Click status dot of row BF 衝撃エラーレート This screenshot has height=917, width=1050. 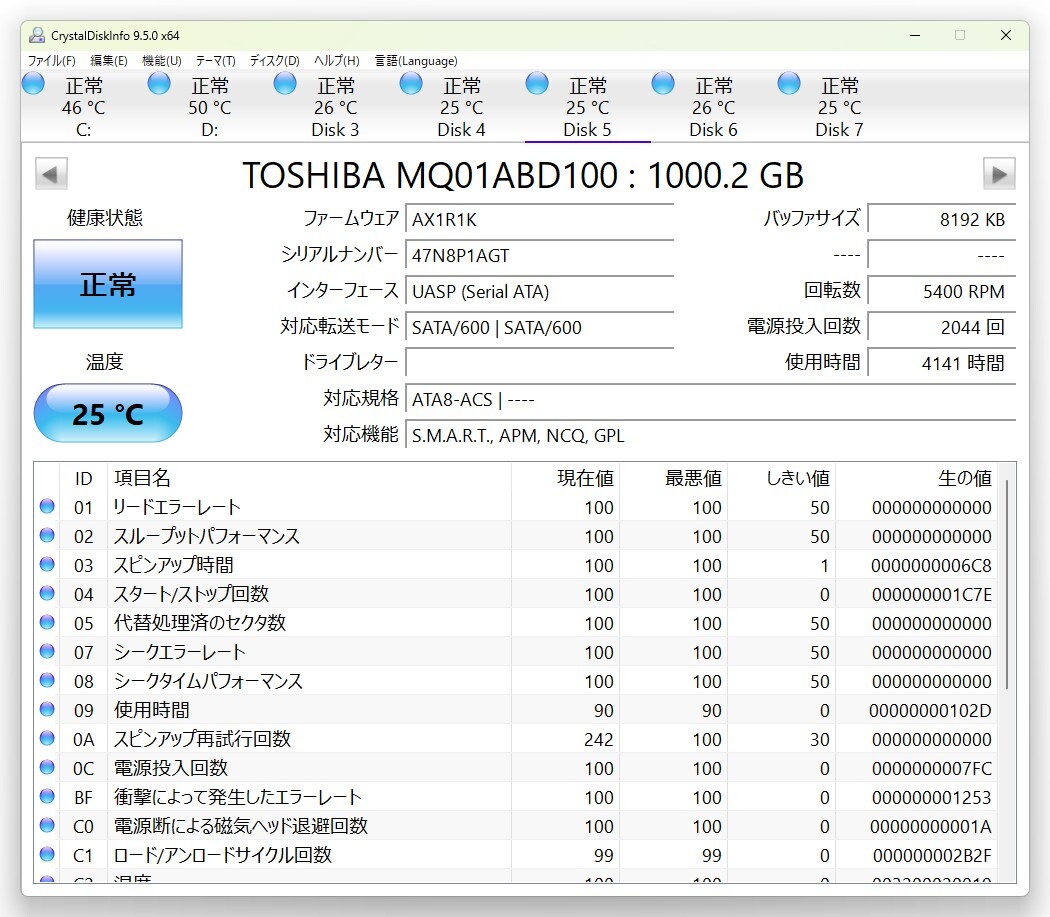47,796
